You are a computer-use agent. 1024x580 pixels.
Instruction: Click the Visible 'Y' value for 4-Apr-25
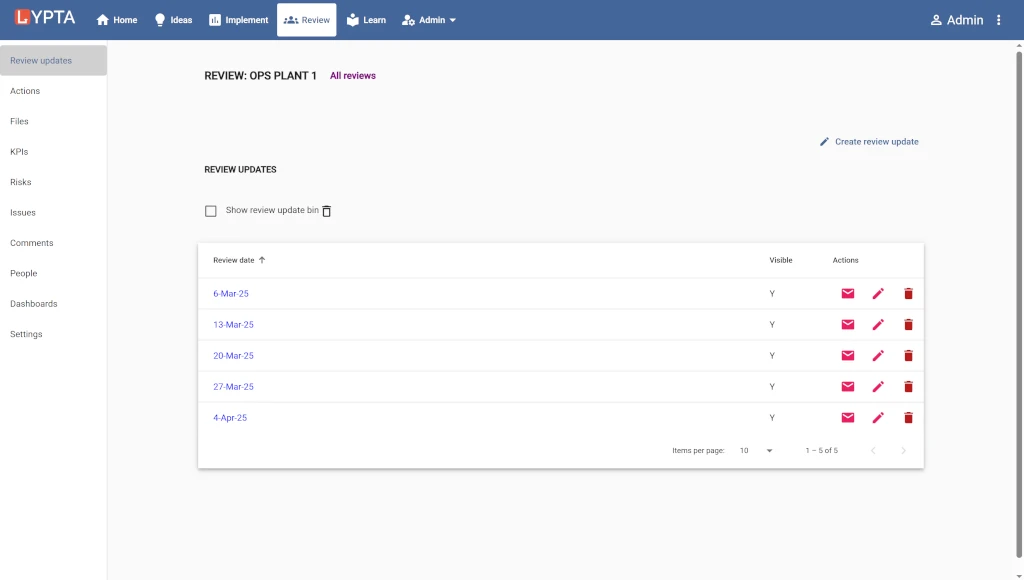coord(772,418)
